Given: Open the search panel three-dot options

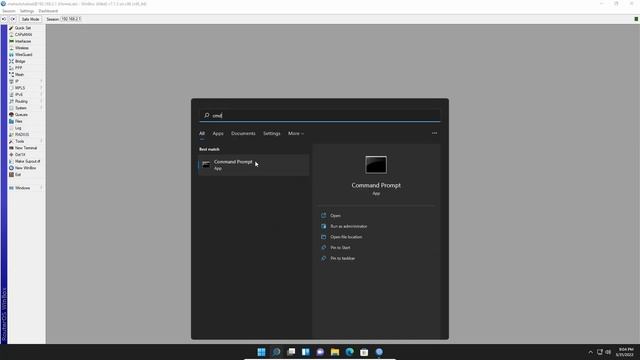Looking at the screenshot, I should [x=434, y=133].
